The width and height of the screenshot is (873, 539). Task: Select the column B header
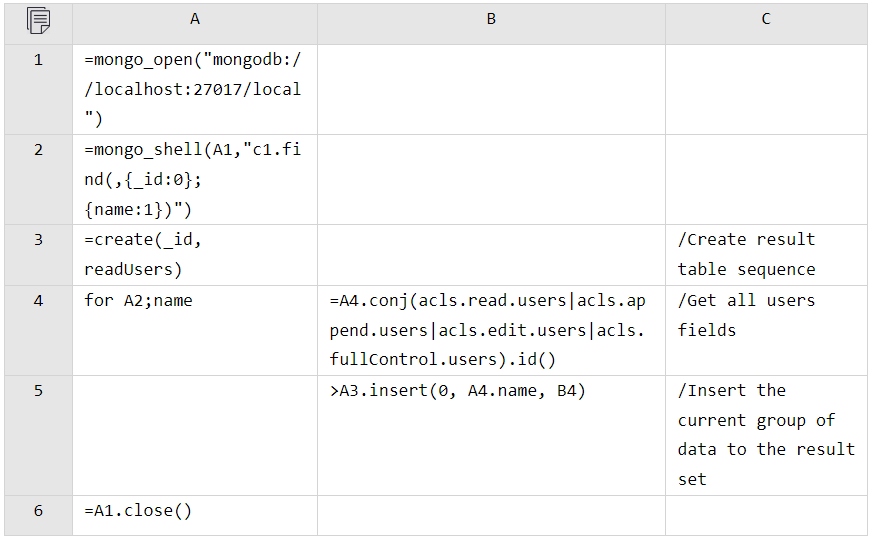click(x=491, y=20)
